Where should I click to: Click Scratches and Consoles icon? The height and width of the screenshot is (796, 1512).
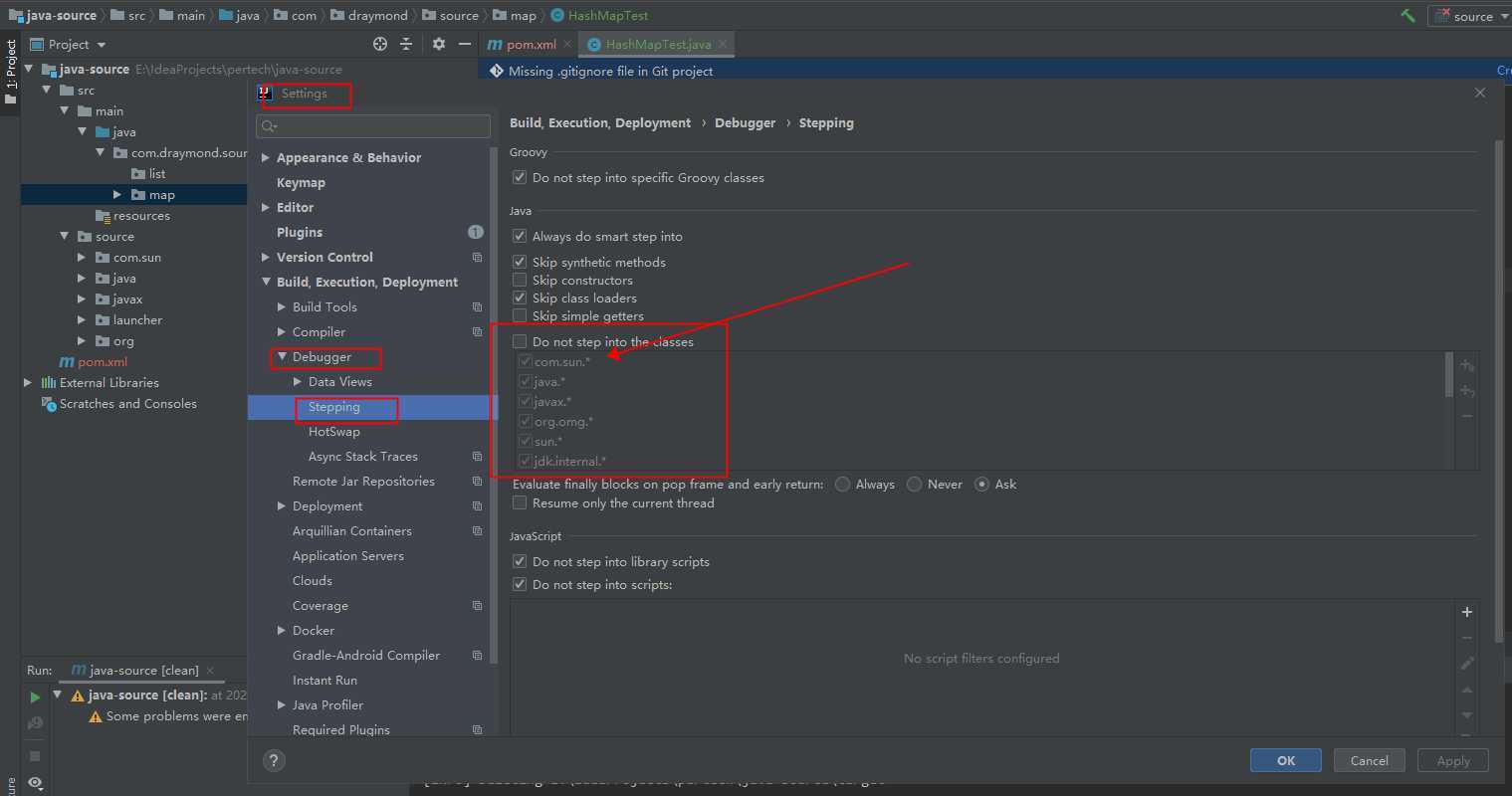[x=48, y=403]
